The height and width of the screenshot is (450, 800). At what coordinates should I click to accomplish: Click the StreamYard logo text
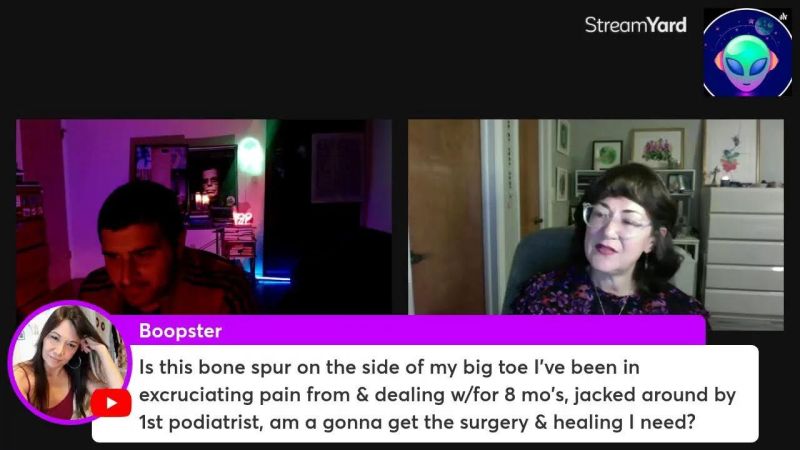click(635, 25)
